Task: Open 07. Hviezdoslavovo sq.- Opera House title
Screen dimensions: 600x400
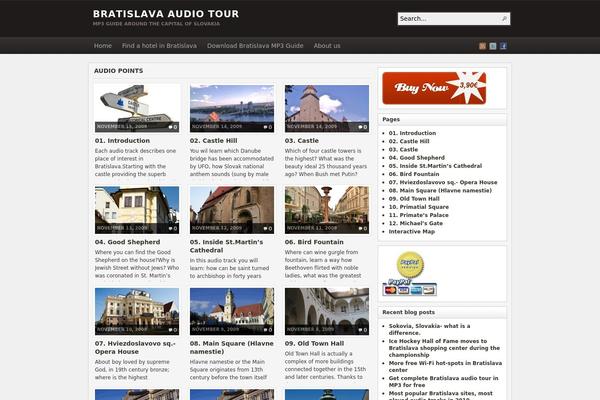Action: tap(135, 348)
